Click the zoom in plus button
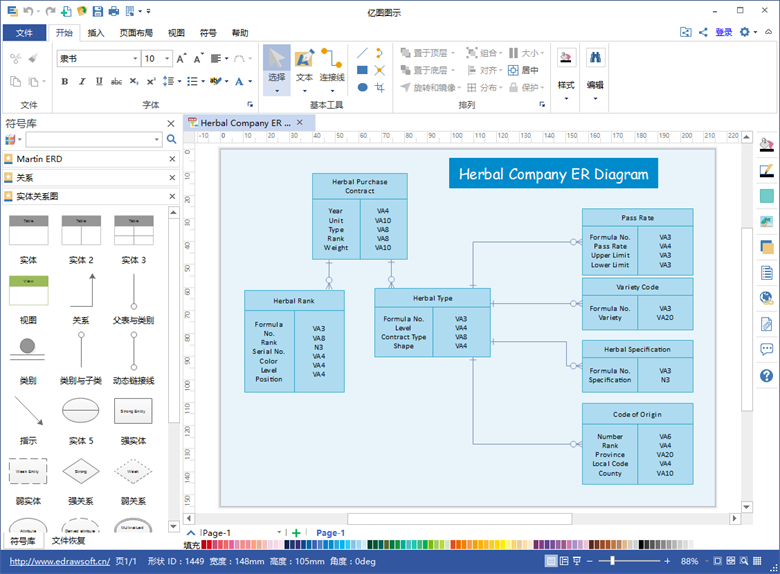 667,561
